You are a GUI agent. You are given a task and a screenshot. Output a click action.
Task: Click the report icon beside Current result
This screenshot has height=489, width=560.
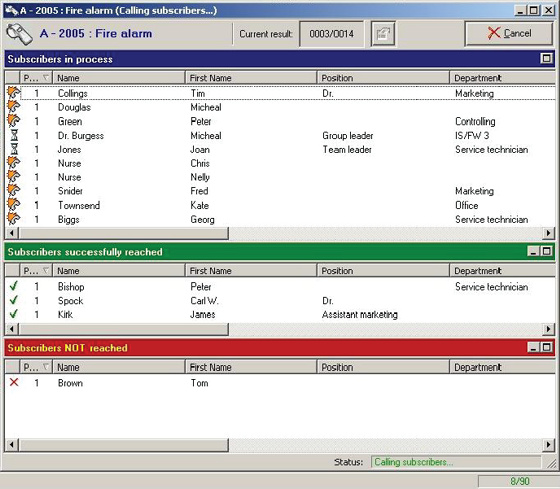click(x=383, y=34)
